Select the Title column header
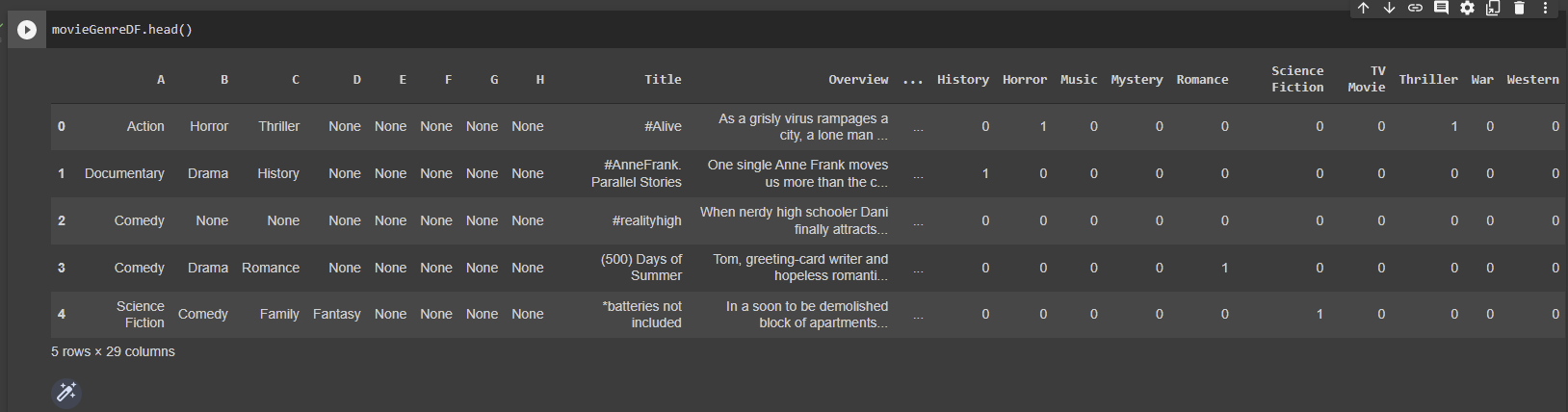Viewport: 1568px width, 412px height. [x=663, y=80]
